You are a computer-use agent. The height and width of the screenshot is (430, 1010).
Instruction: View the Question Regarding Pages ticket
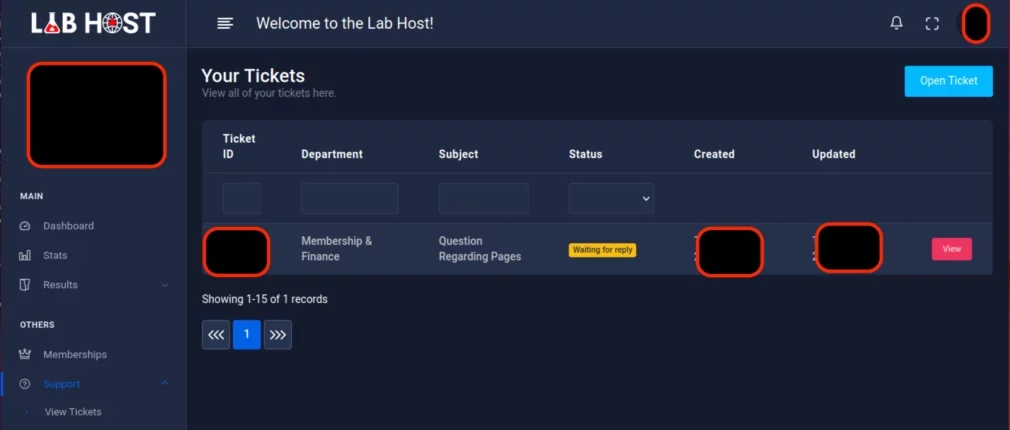[951, 249]
